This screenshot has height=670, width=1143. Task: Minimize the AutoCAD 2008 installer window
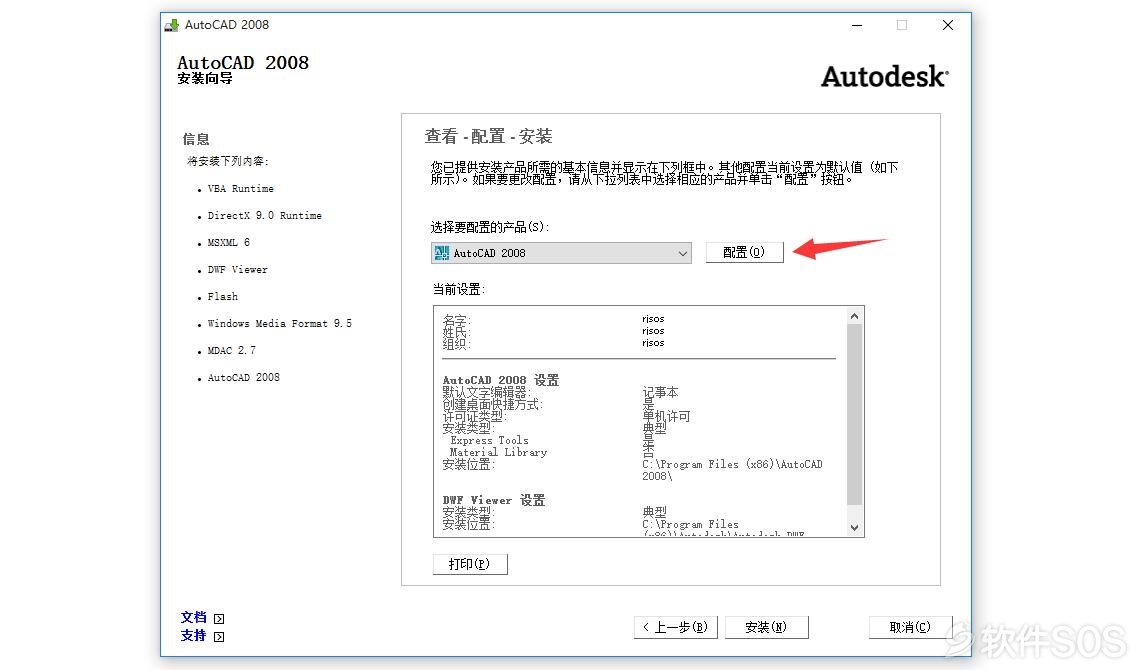click(857, 26)
